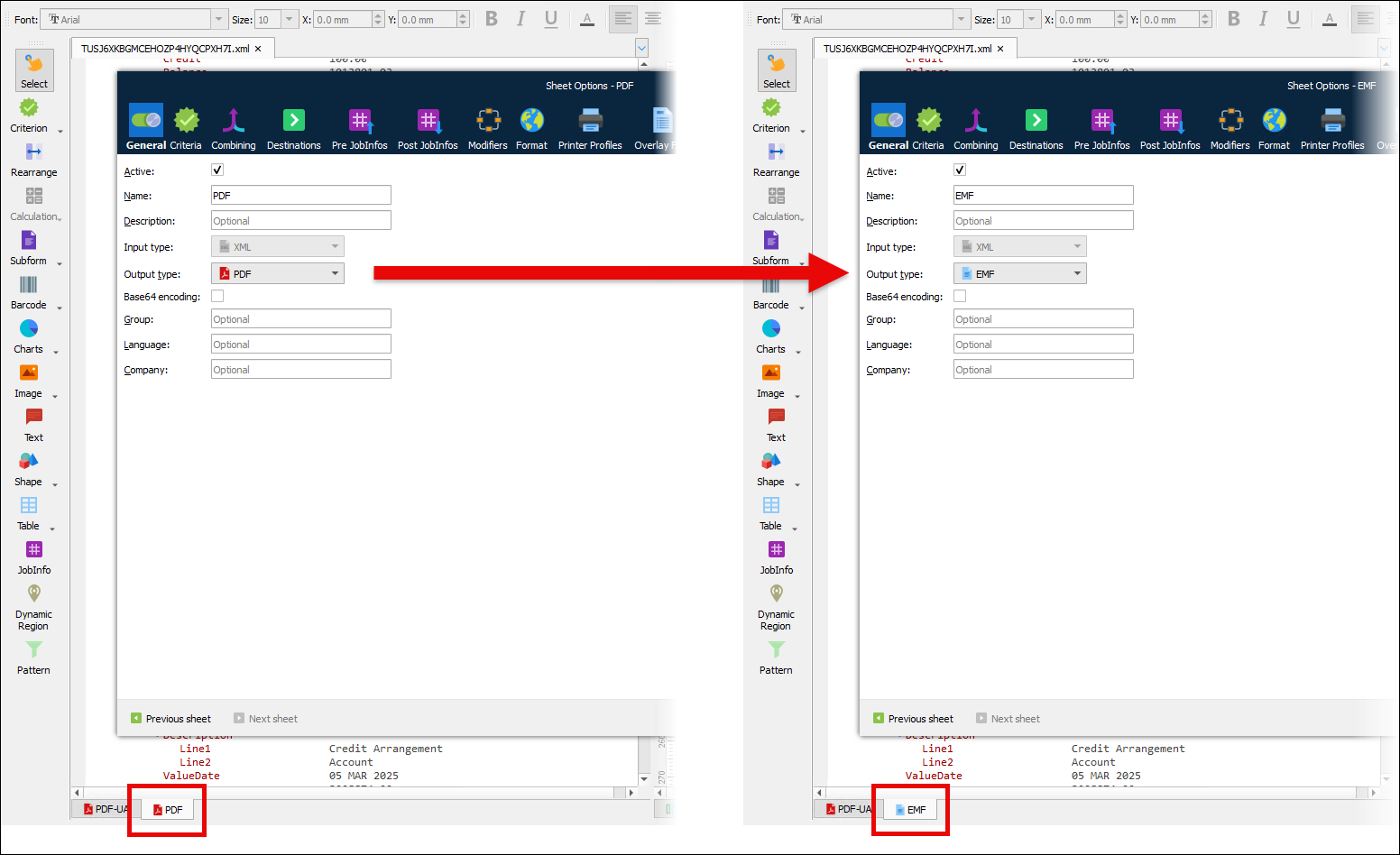Open Criteria tab in PDF Sheet Options
Viewport: 1400px width, 855px height.
(x=187, y=127)
